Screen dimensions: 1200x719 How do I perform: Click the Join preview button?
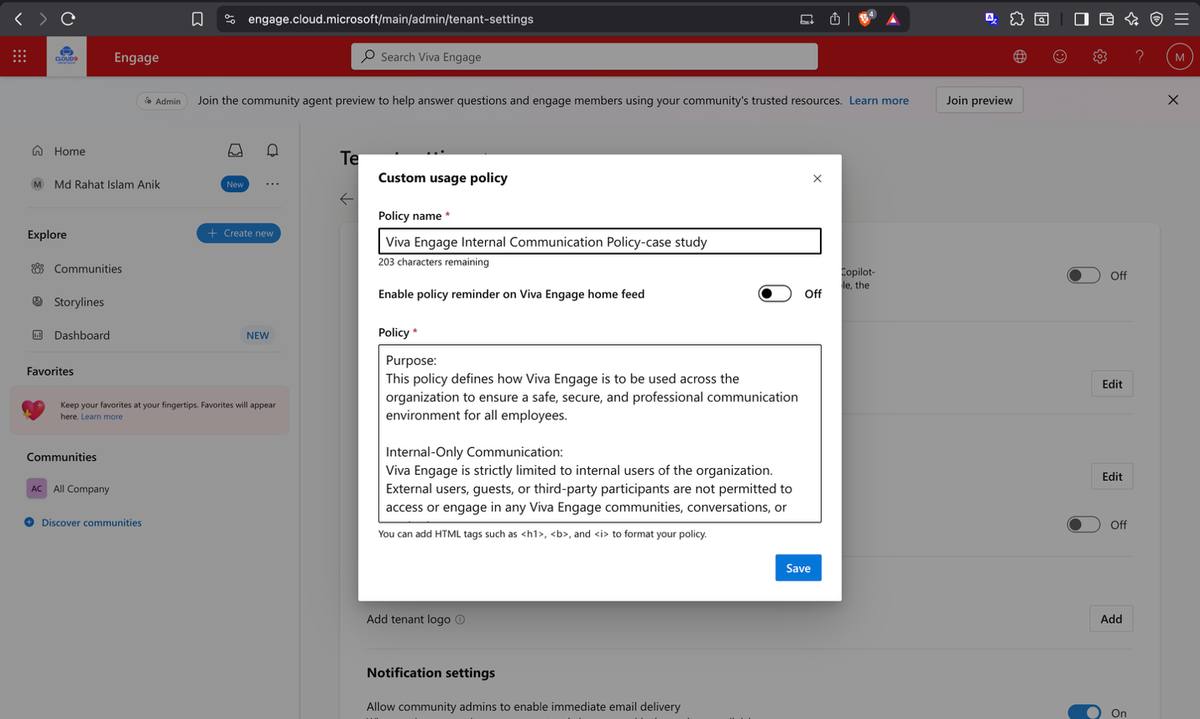tap(979, 100)
